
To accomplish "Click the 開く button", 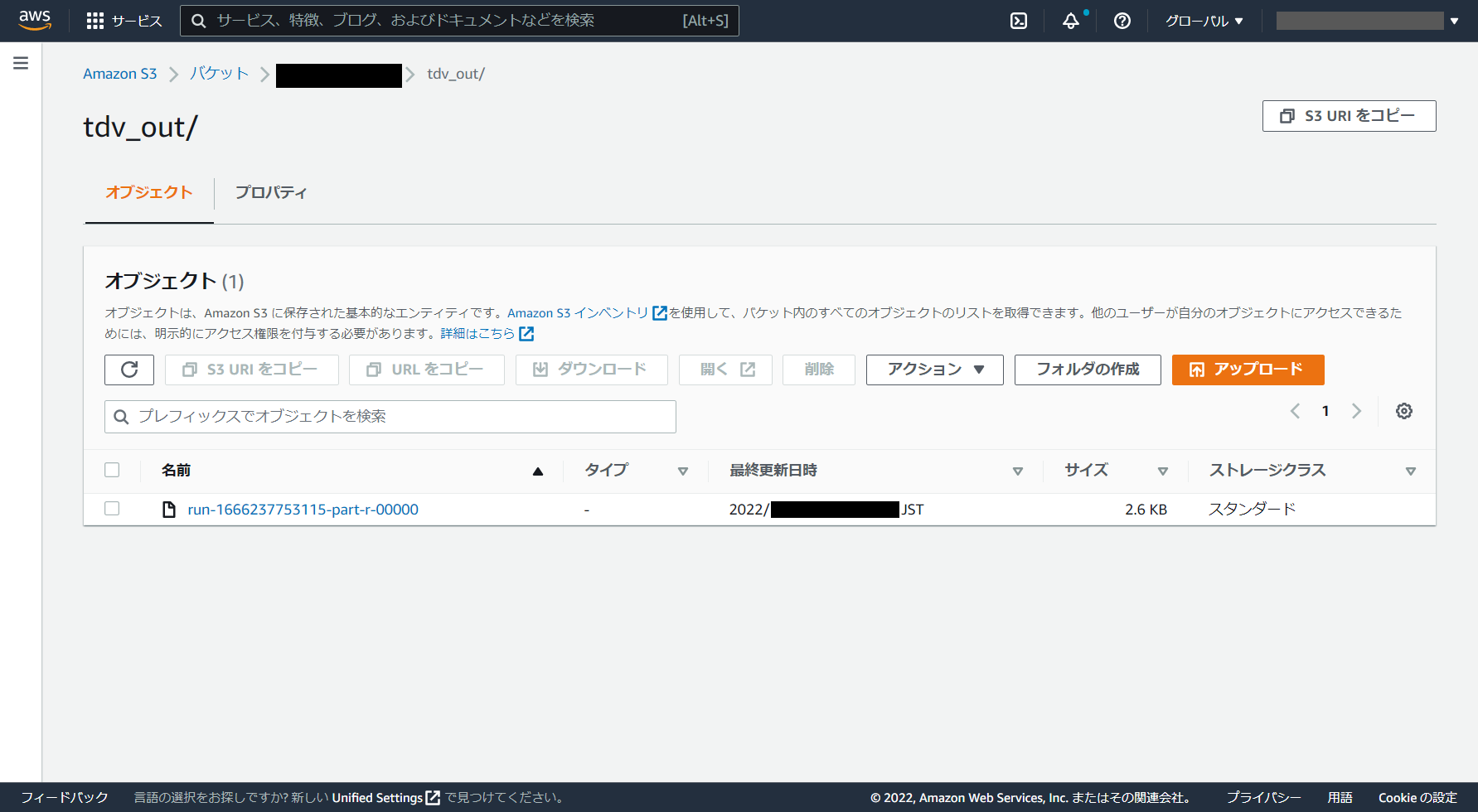I will tap(726, 370).
